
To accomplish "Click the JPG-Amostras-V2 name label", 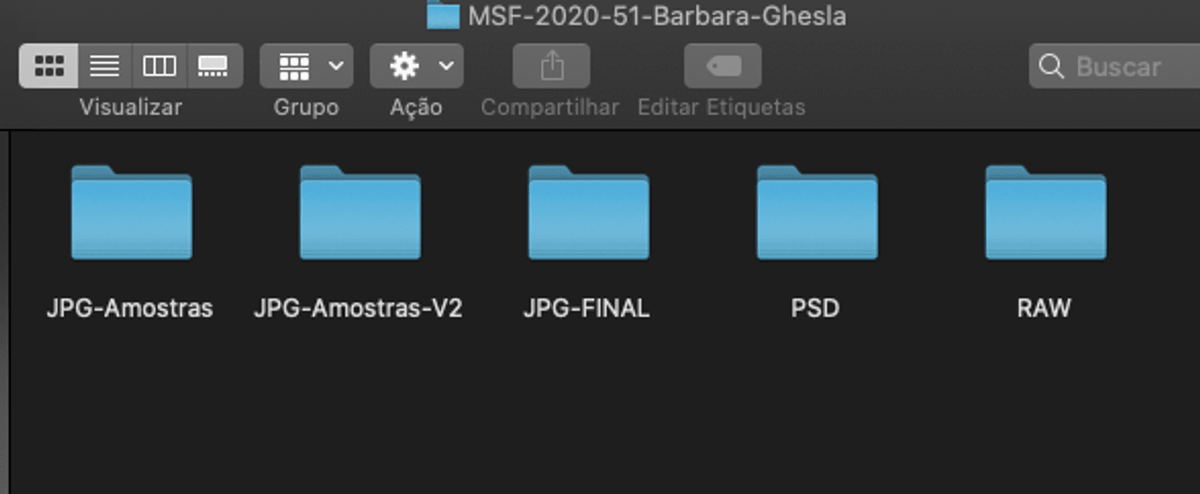I will click(358, 308).
